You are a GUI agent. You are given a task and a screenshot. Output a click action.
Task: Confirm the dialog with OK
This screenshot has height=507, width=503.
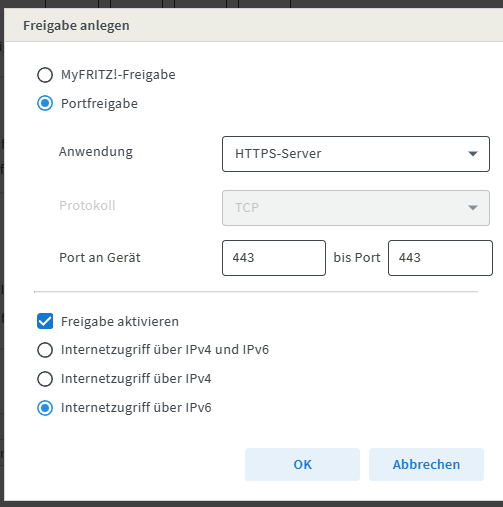click(302, 464)
